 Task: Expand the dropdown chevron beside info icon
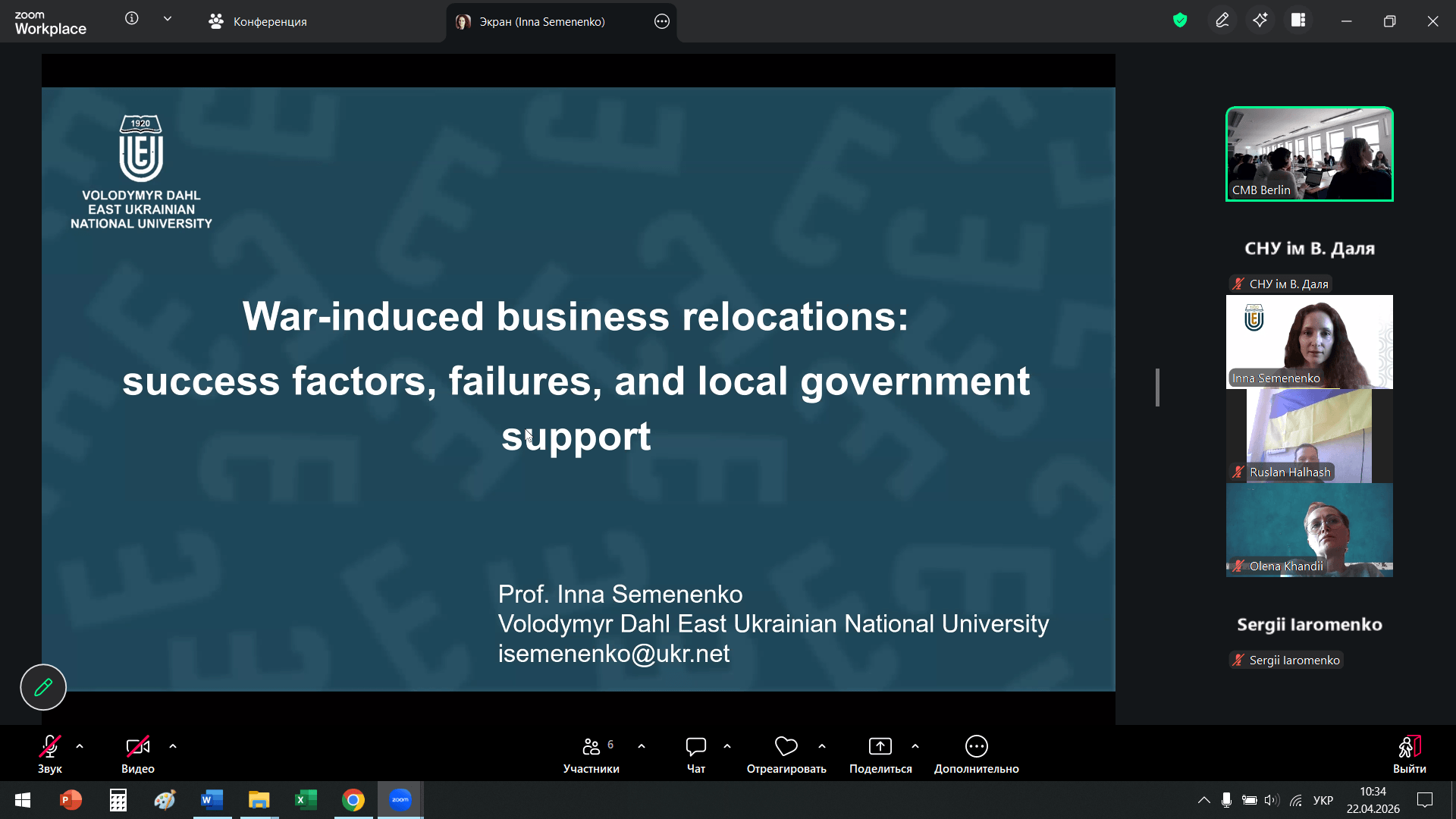tap(168, 19)
